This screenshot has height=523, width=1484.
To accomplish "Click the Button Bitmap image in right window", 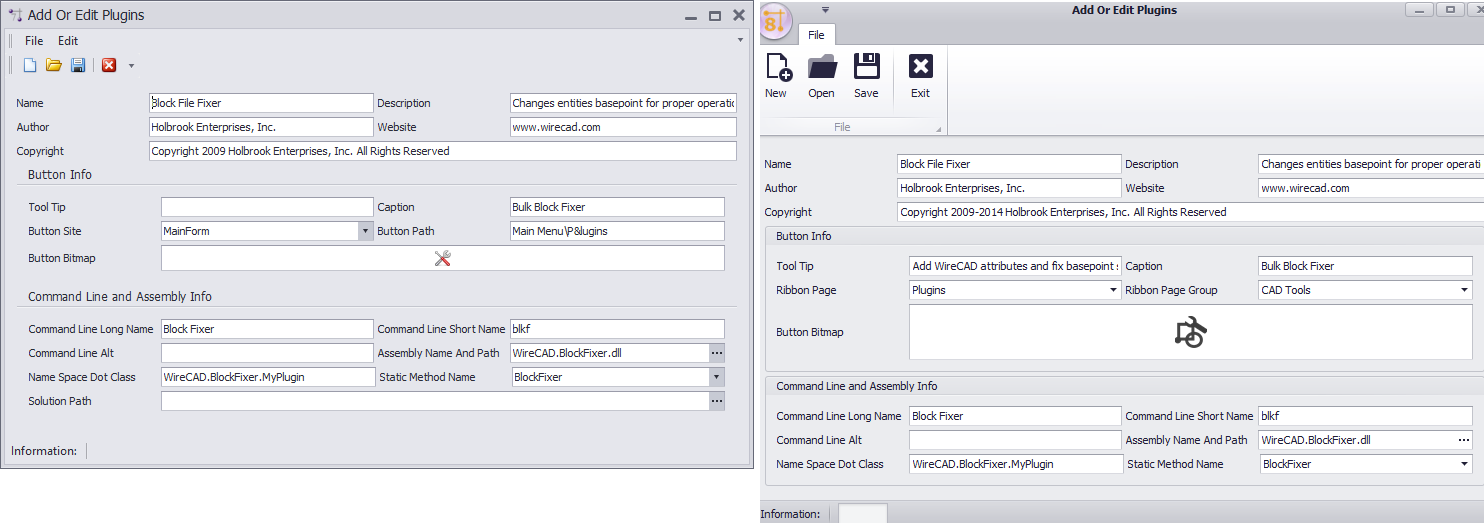I will click(1191, 332).
